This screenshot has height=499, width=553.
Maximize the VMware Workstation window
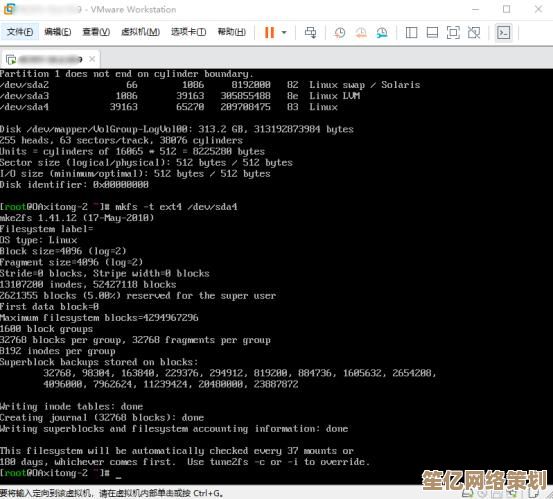click(507, 10)
